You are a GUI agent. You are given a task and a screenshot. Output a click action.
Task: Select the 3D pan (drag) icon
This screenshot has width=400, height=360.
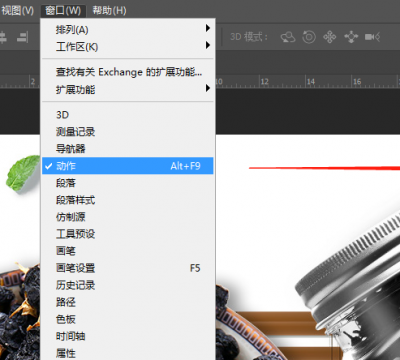click(x=330, y=37)
